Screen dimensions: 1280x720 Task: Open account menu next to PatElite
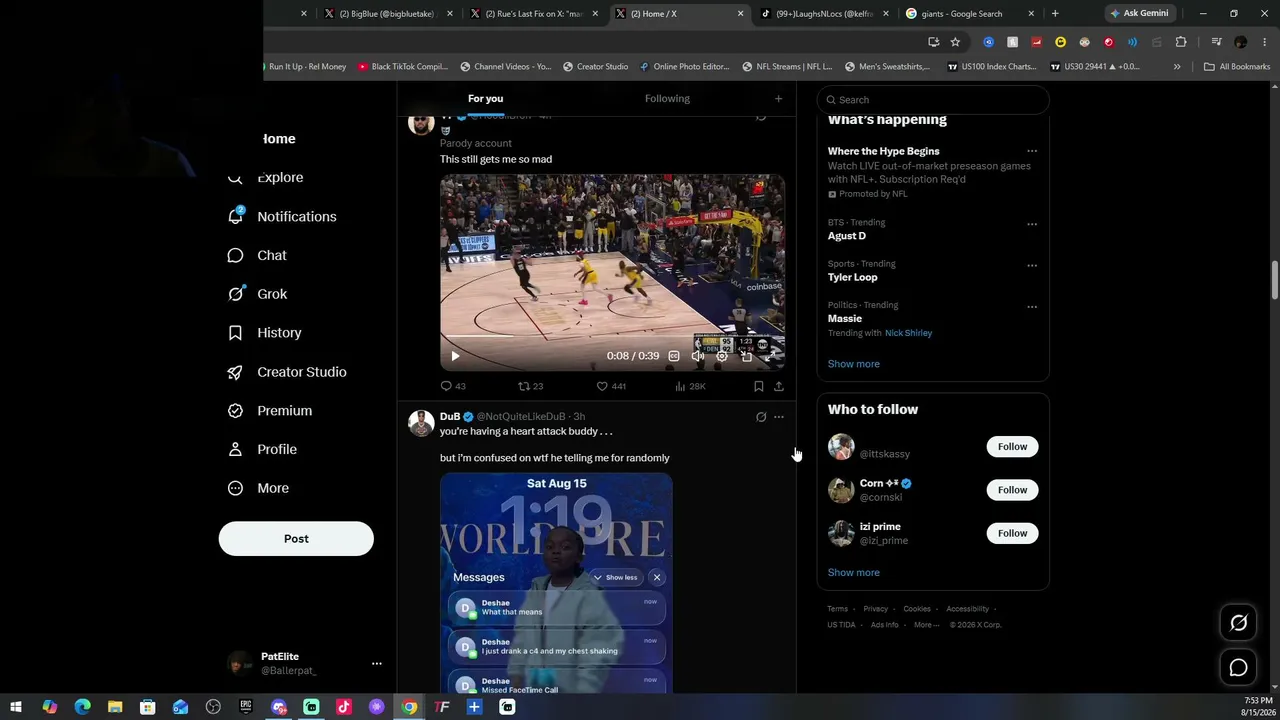click(377, 663)
